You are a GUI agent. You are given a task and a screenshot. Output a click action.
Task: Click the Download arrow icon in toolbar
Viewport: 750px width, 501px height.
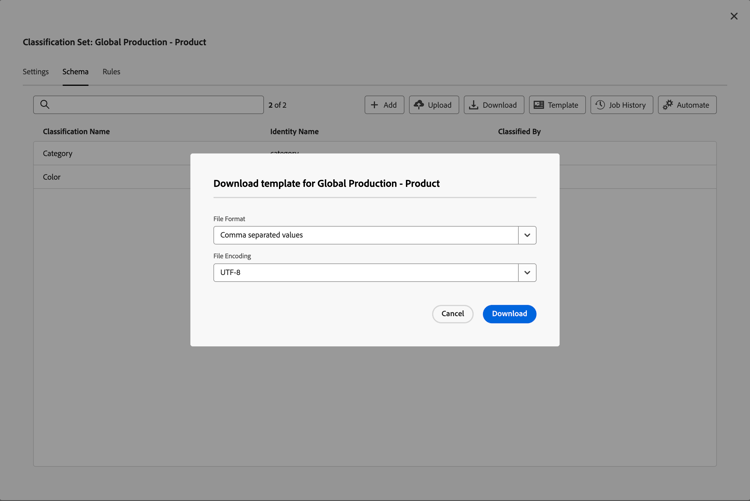pyautogui.click(x=474, y=105)
